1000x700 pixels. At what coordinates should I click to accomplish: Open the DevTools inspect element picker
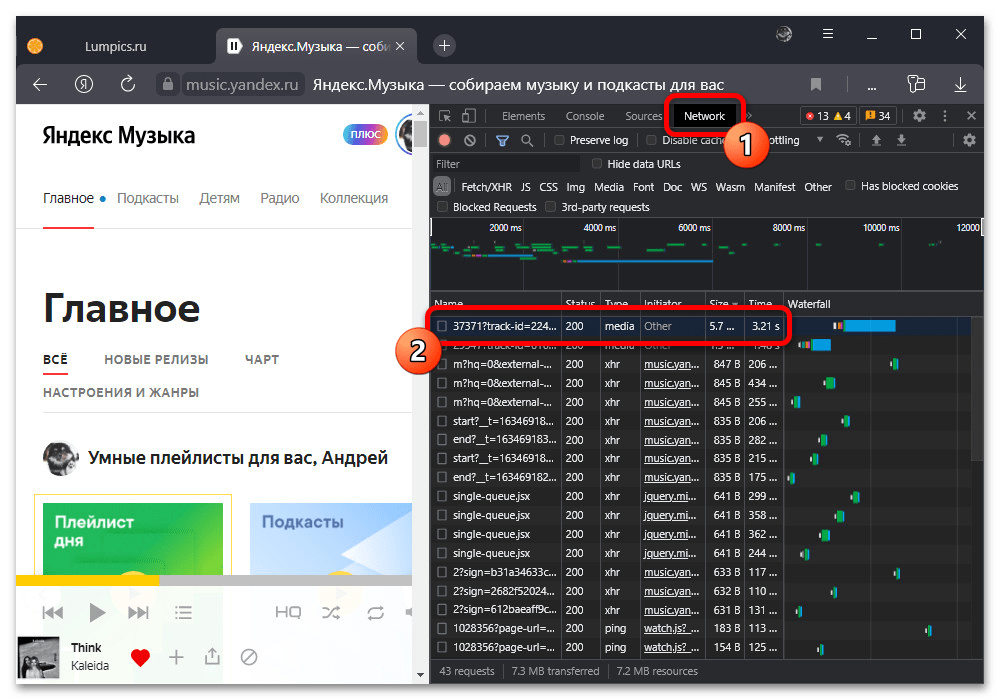(445, 116)
